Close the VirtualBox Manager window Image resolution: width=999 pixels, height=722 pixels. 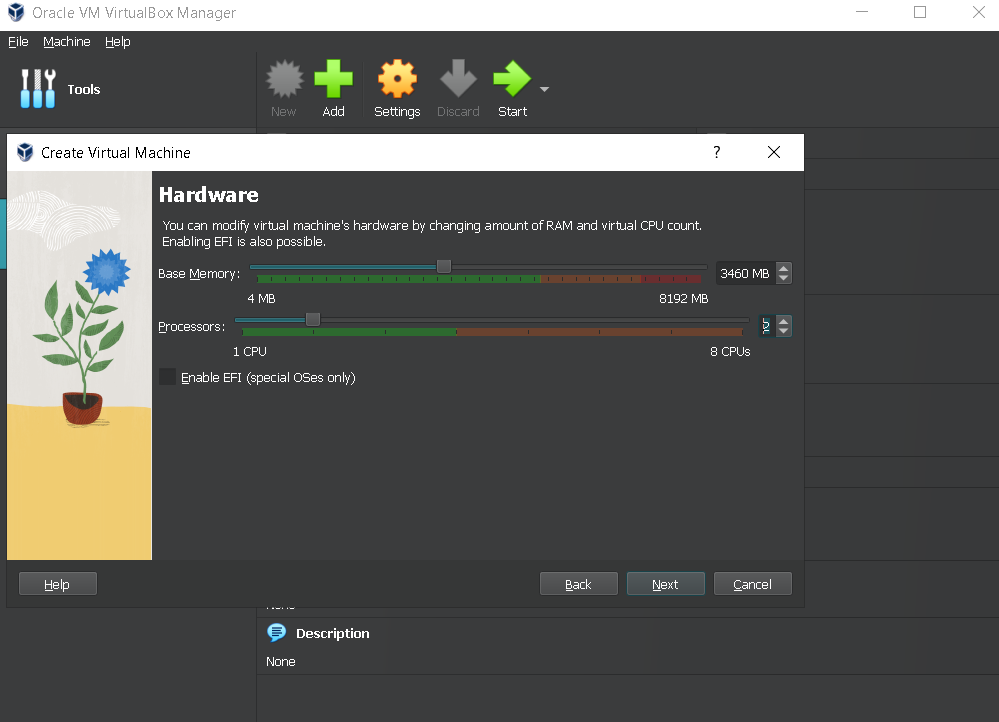[x=979, y=12]
